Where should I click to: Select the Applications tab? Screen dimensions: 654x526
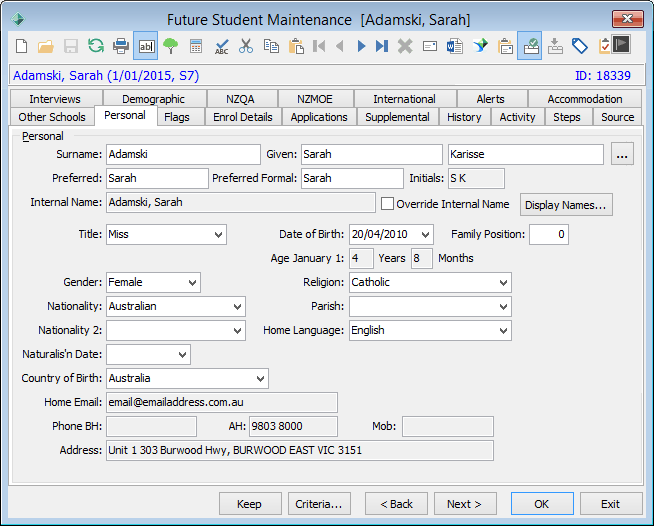(x=319, y=117)
